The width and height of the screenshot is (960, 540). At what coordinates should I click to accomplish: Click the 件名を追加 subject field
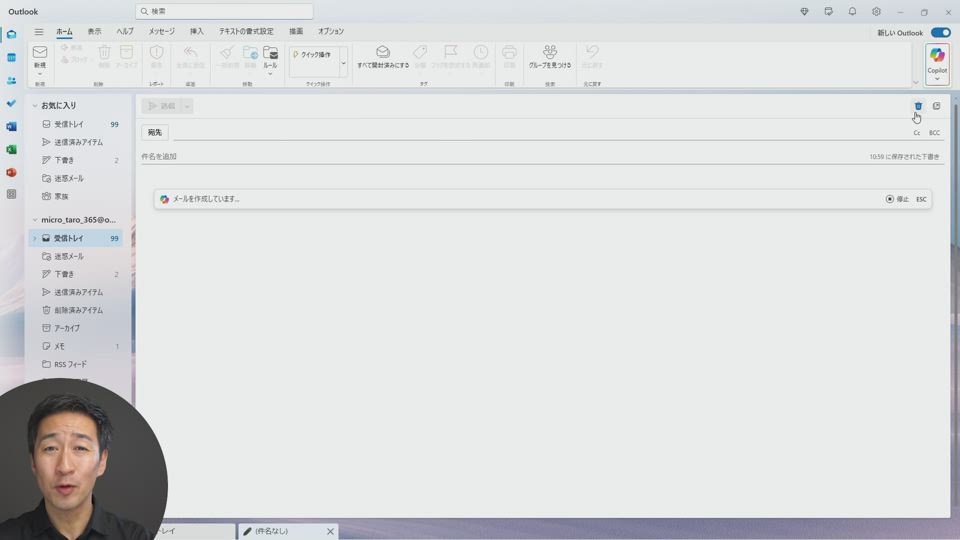point(400,157)
